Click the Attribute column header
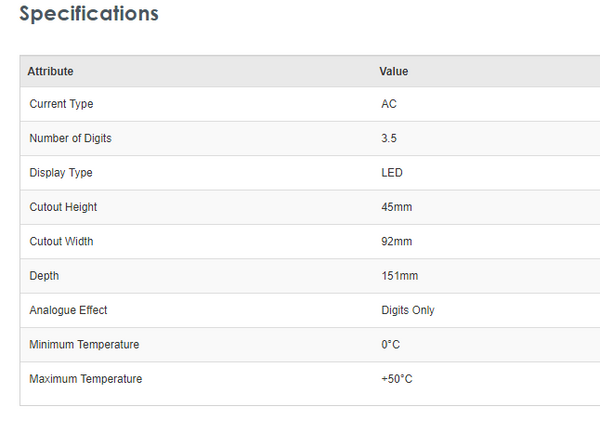 (50, 71)
